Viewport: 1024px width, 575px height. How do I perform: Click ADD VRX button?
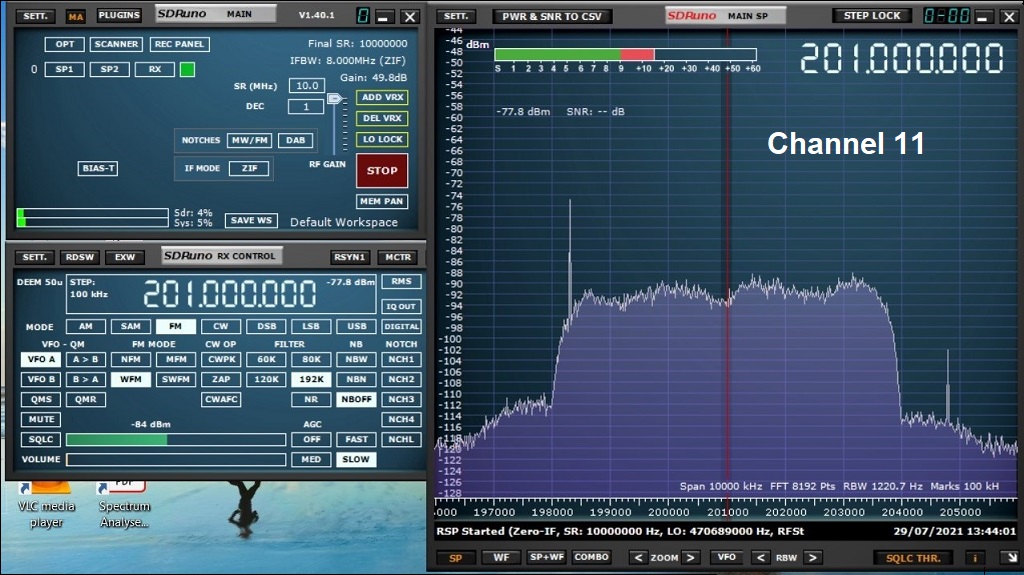pos(383,97)
